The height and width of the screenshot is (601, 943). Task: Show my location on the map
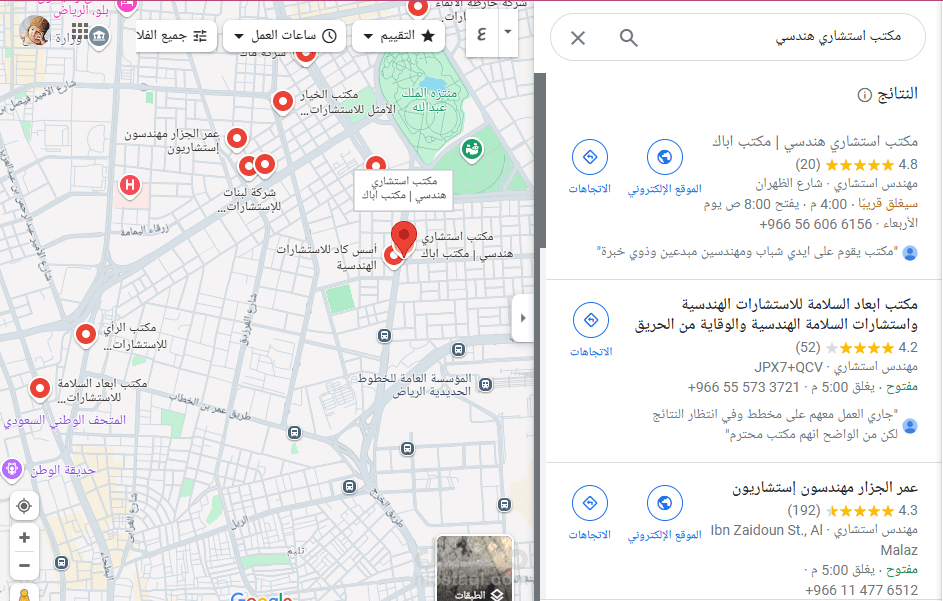tap(24, 506)
